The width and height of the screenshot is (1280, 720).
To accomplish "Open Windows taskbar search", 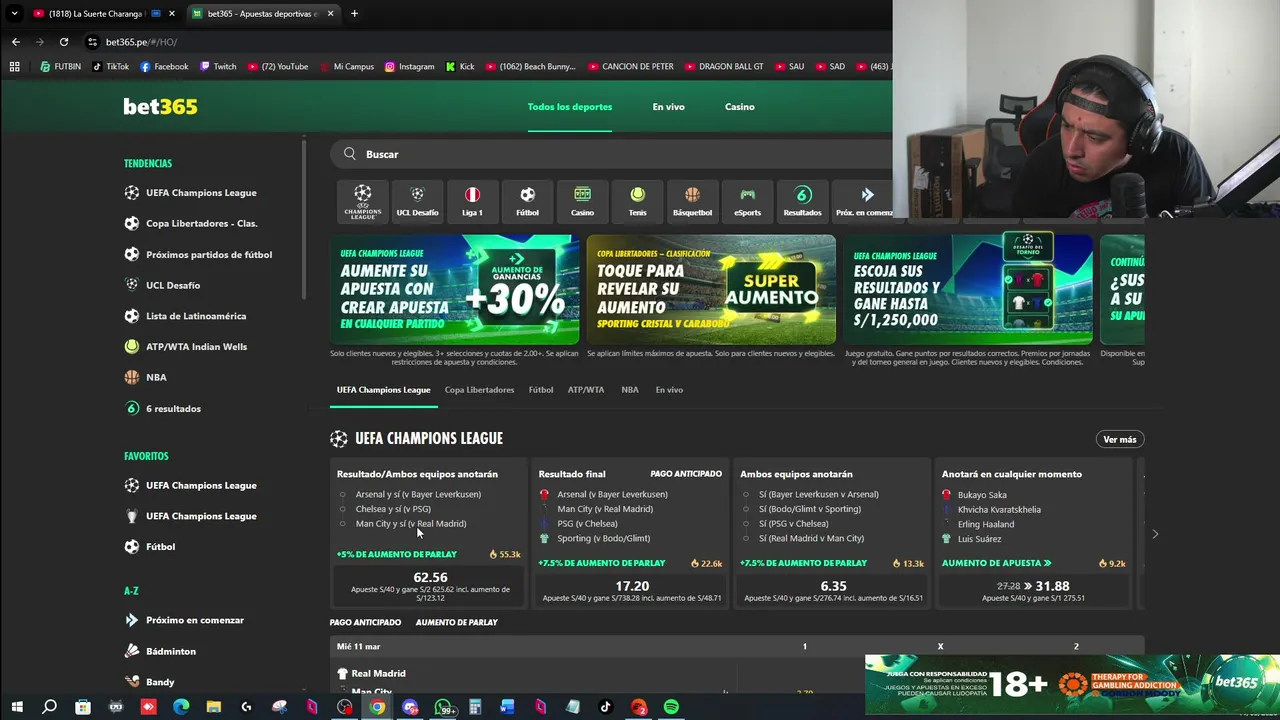I will pos(49,707).
